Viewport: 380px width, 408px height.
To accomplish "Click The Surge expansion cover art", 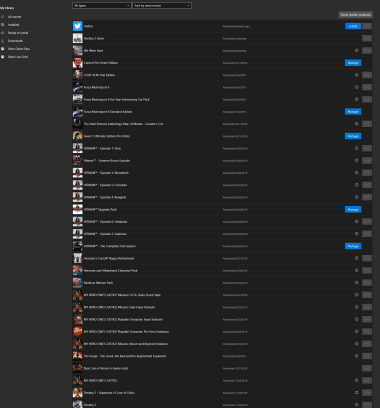I will [x=78, y=356].
